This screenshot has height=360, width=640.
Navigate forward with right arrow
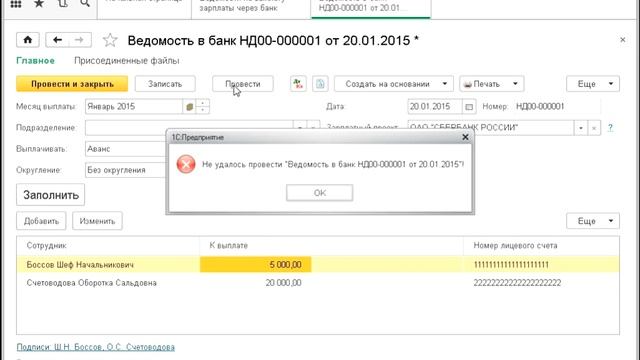pyautogui.click(x=80, y=40)
